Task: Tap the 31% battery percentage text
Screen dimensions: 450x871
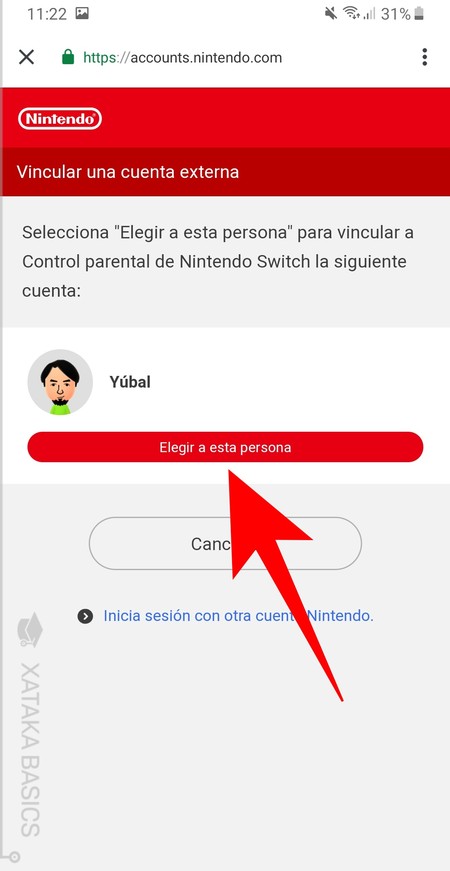Action: click(x=396, y=13)
